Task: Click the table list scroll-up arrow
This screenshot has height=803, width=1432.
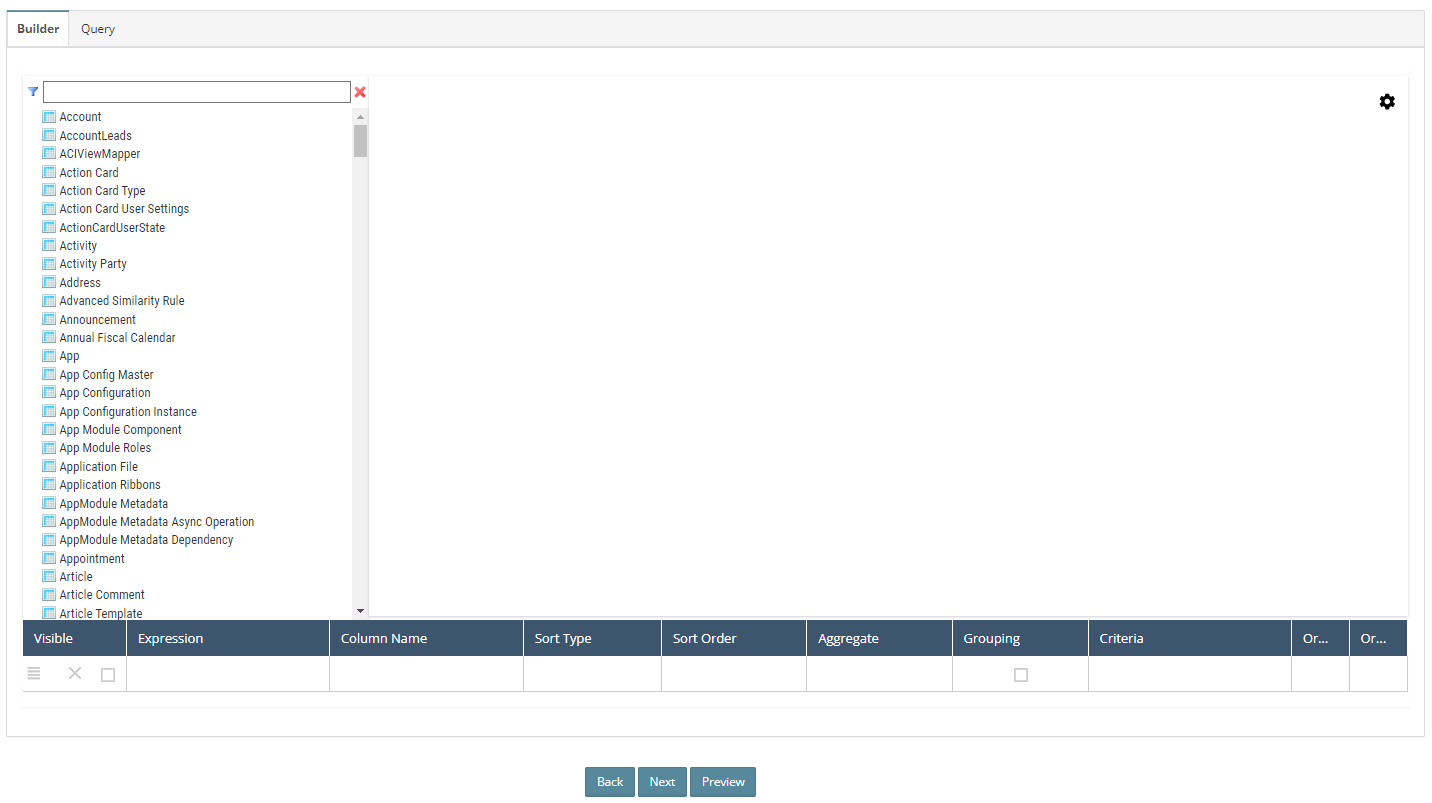Action: tap(360, 117)
